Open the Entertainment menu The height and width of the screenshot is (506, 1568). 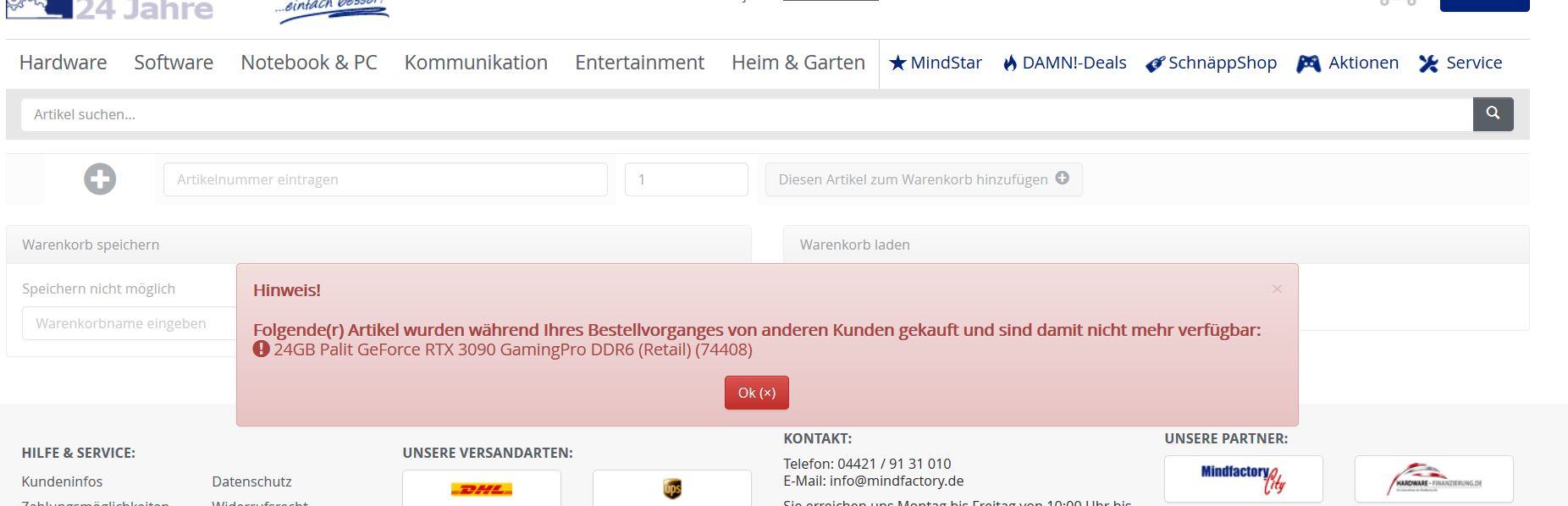[639, 63]
